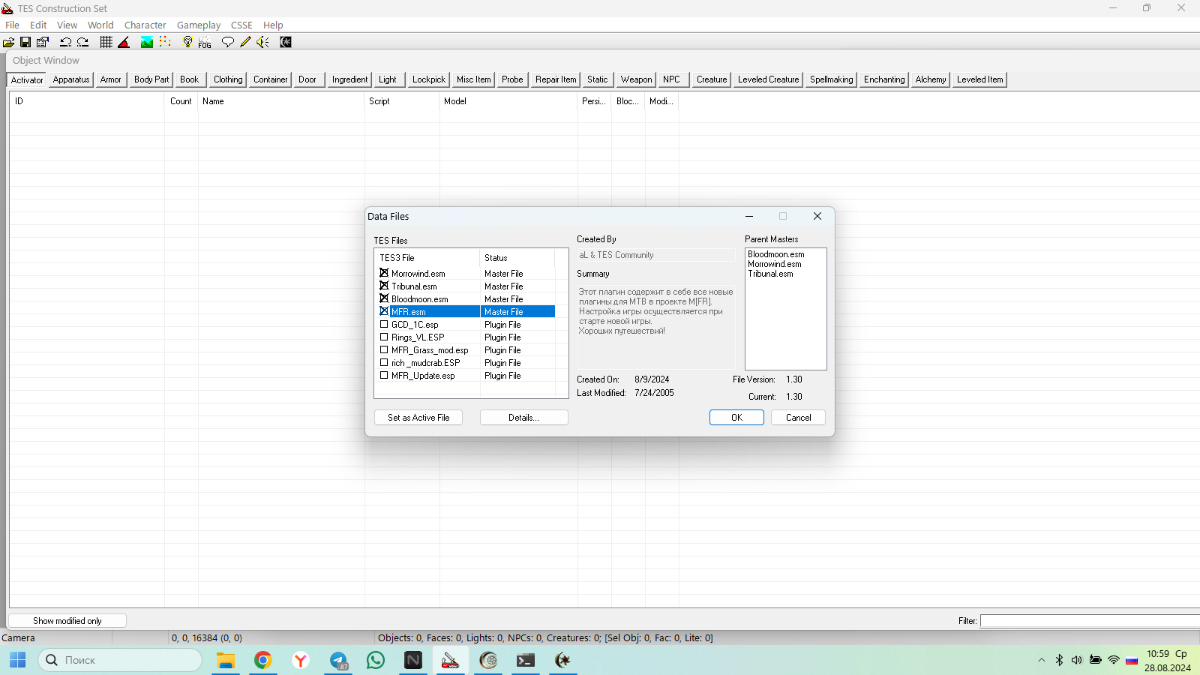Open the Gameplay menu
This screenshot has width=1200, height=675.
(x=198, y=25)
